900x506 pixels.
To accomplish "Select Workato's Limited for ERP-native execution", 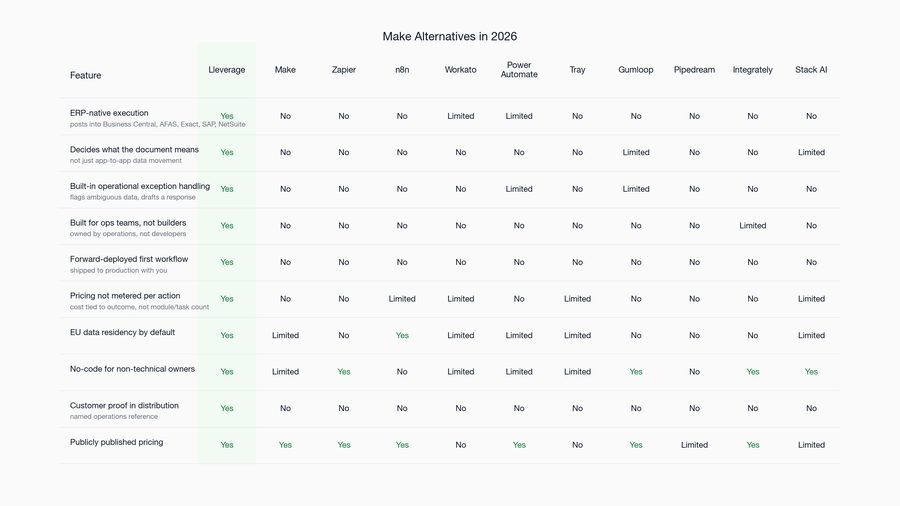I will 460,116.
